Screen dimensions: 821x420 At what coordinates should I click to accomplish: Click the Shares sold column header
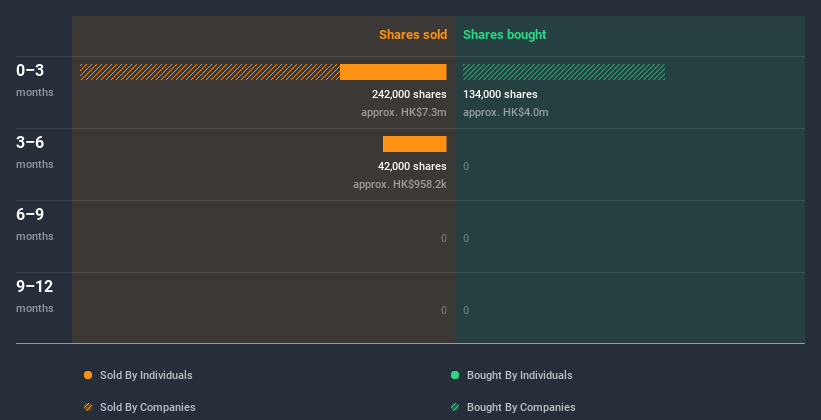tap(413, 35)
